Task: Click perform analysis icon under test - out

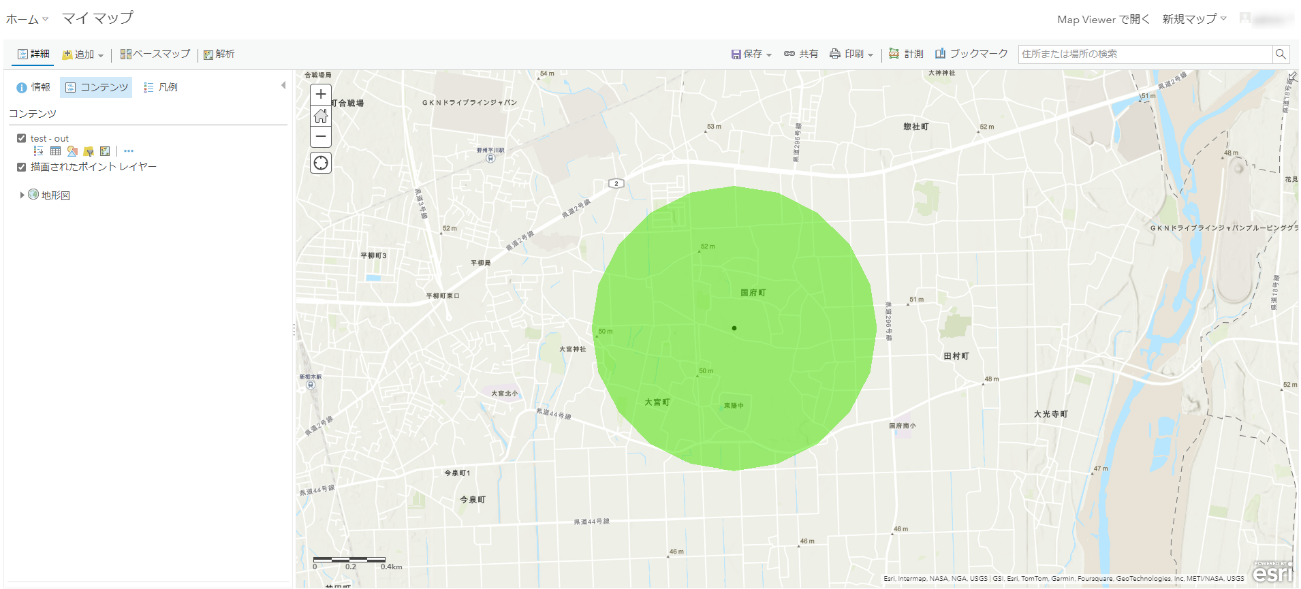Action: tap(104, 151)
